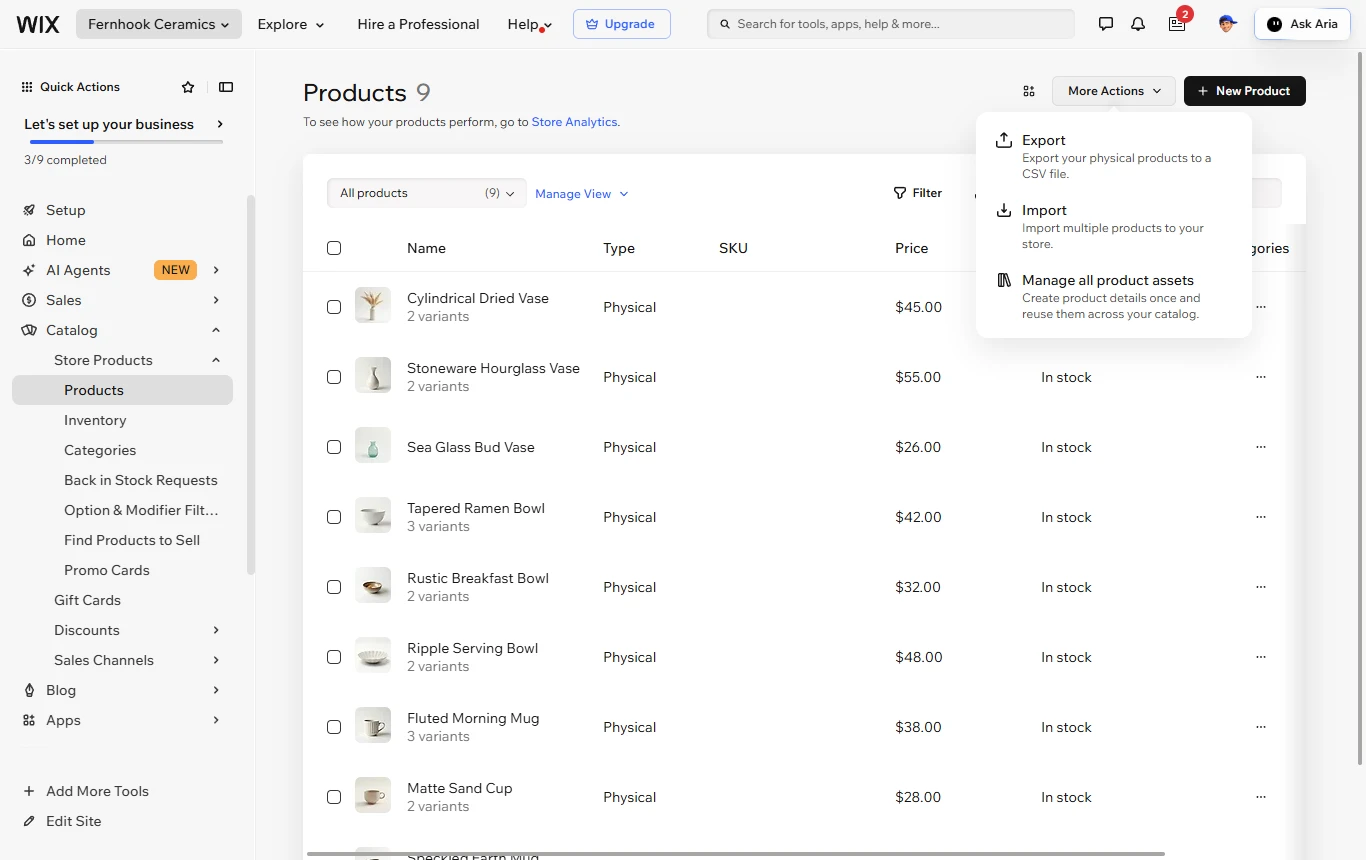
Task: Click the search tools and apps field
Action: [891, 24]
